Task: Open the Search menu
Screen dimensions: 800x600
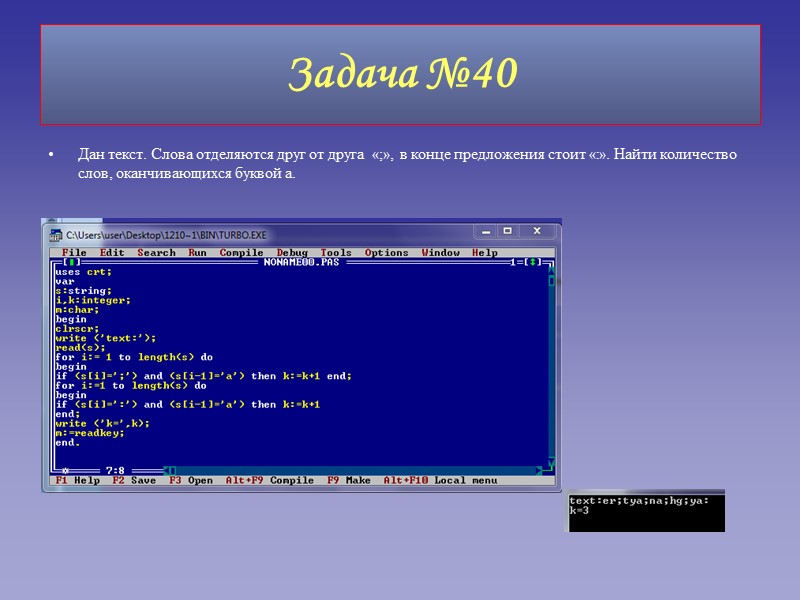Action: tap(156, 253)
